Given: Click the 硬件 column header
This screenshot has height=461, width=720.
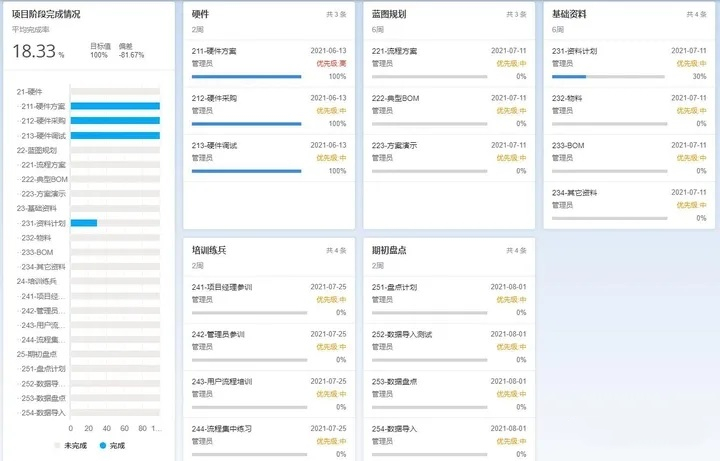Looking at the screenshot, I should tap(201, 15).
